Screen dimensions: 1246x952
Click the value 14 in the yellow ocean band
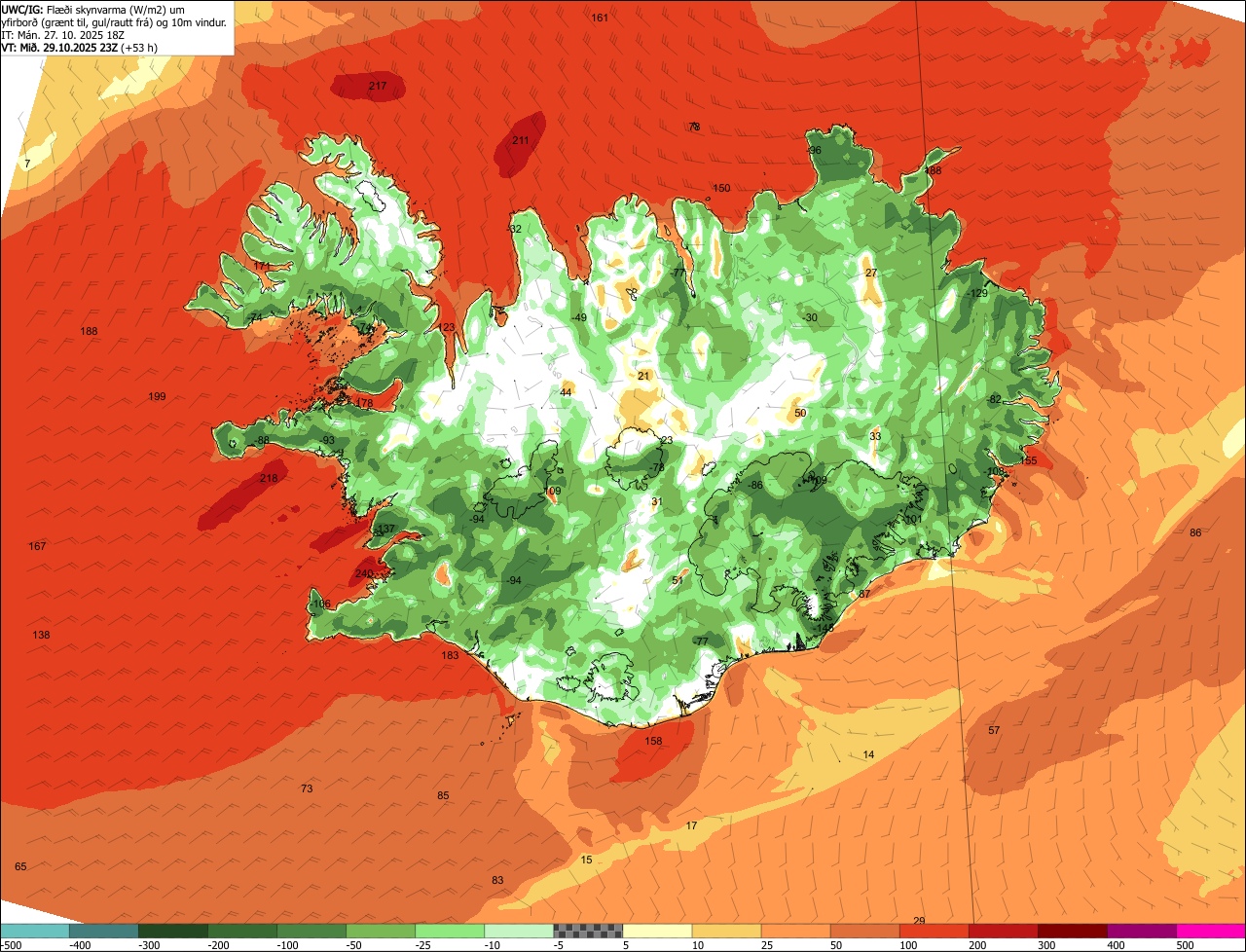(x=868, y=754)
